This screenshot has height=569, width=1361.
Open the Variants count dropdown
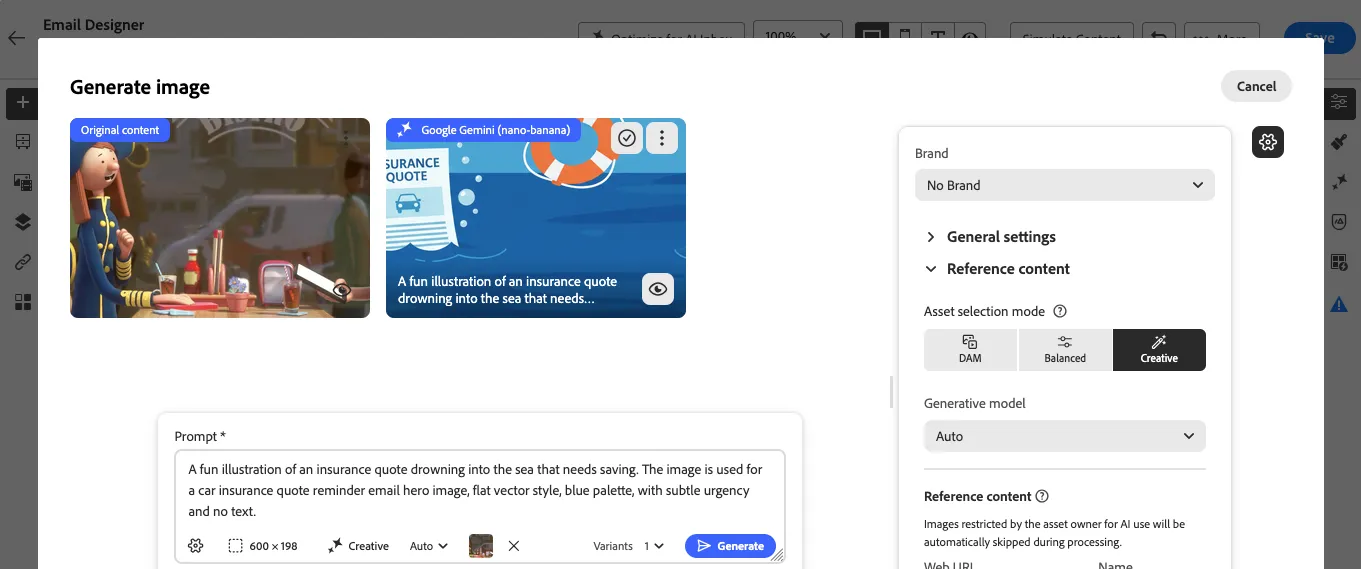[x=653, y=546]
